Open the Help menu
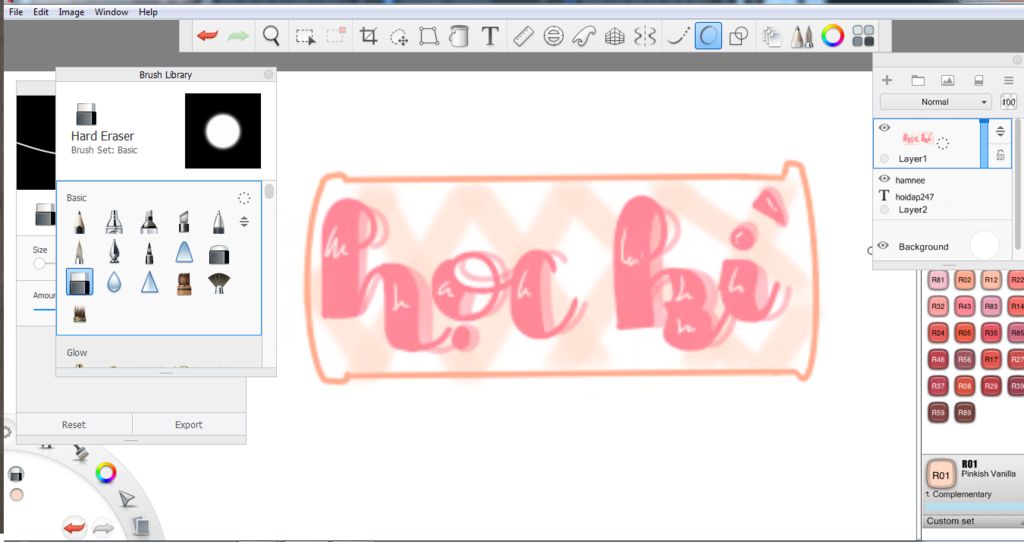1024x542 pixels. click(x=148, y=12)
